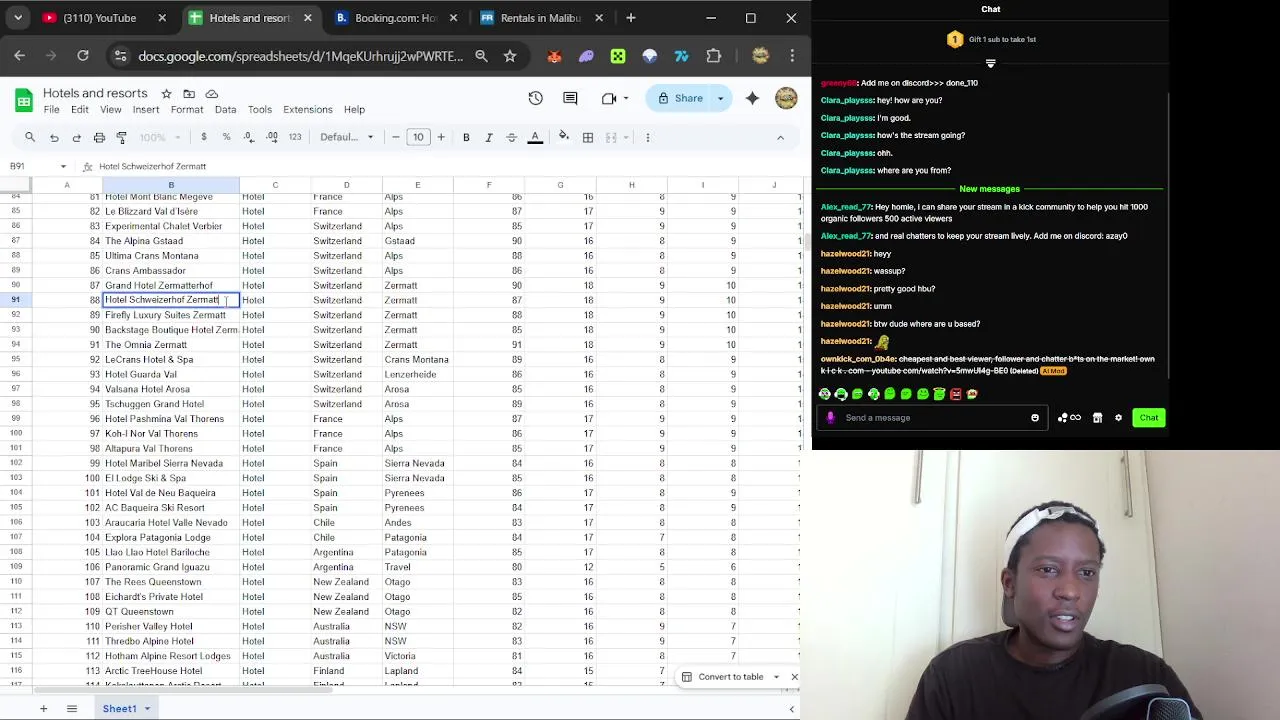1280x720 pixels.
Task: Star the Hotels and resorts document
Action: point(166,93)
